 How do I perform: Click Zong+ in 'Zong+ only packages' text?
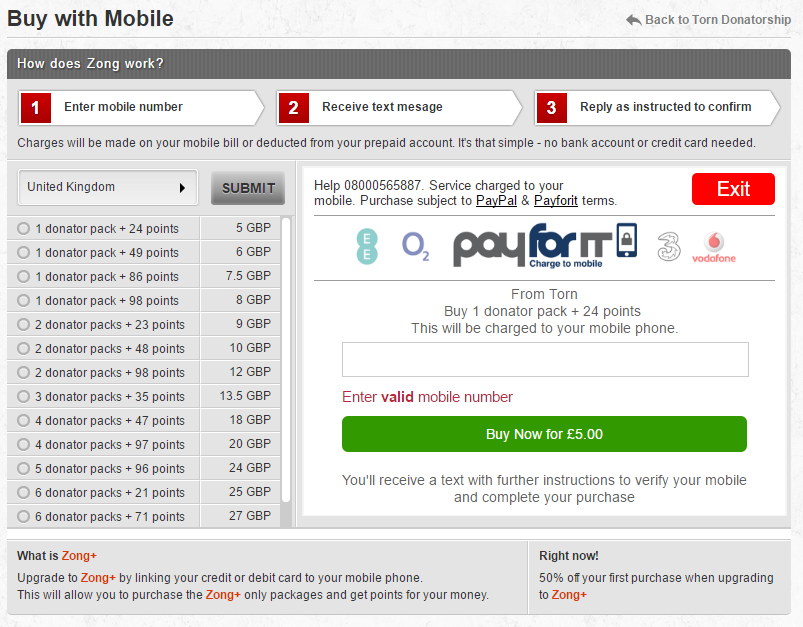pos(223,595)
